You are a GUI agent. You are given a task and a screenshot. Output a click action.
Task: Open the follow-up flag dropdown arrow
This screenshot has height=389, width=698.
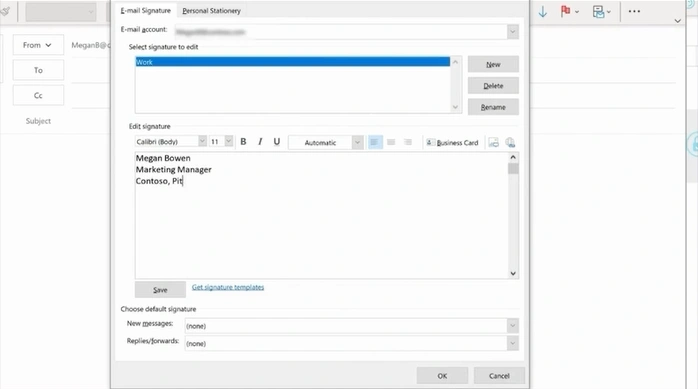click(577, 12)
